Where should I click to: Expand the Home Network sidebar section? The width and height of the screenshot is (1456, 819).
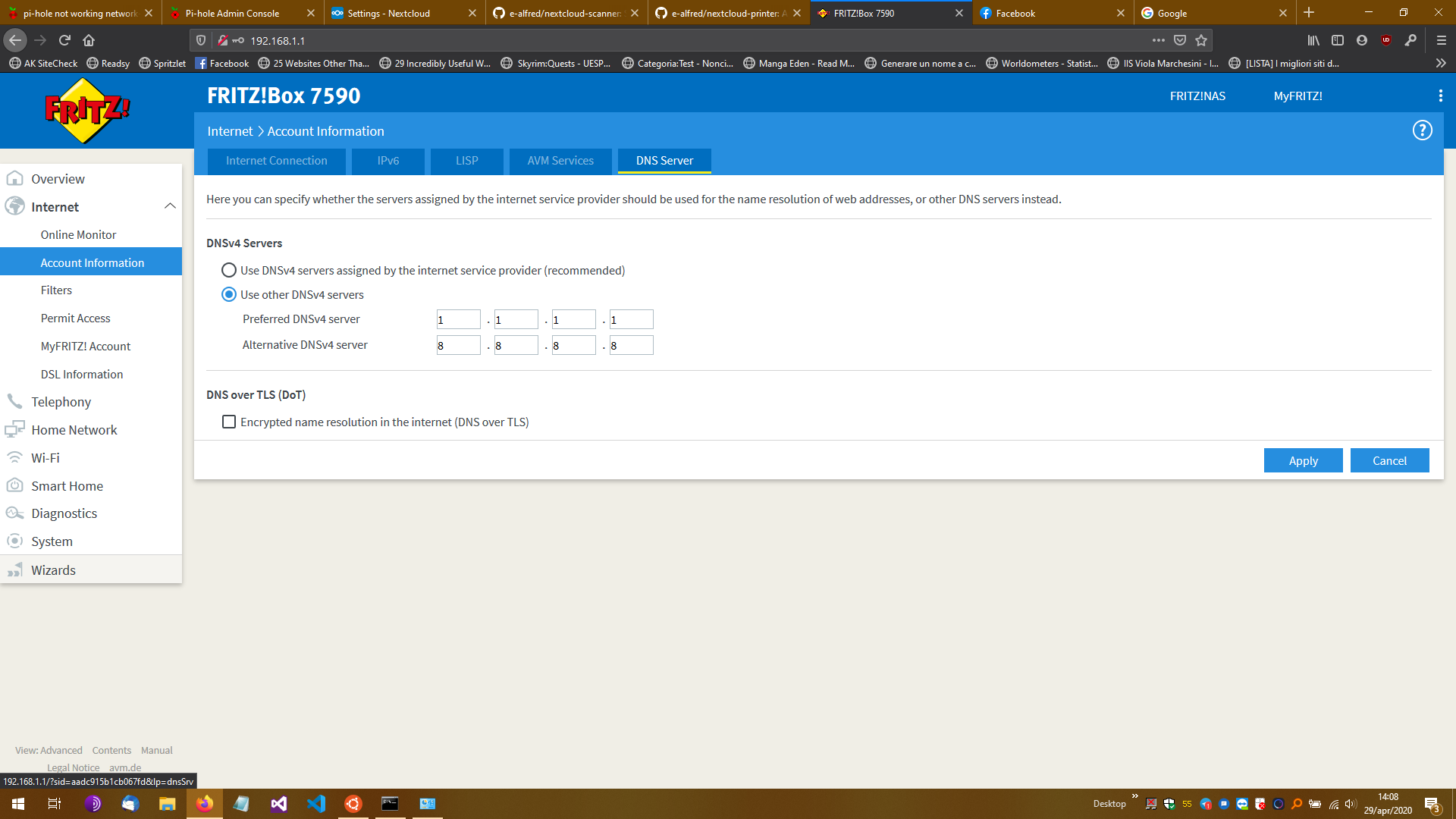(x=74, y=430)
